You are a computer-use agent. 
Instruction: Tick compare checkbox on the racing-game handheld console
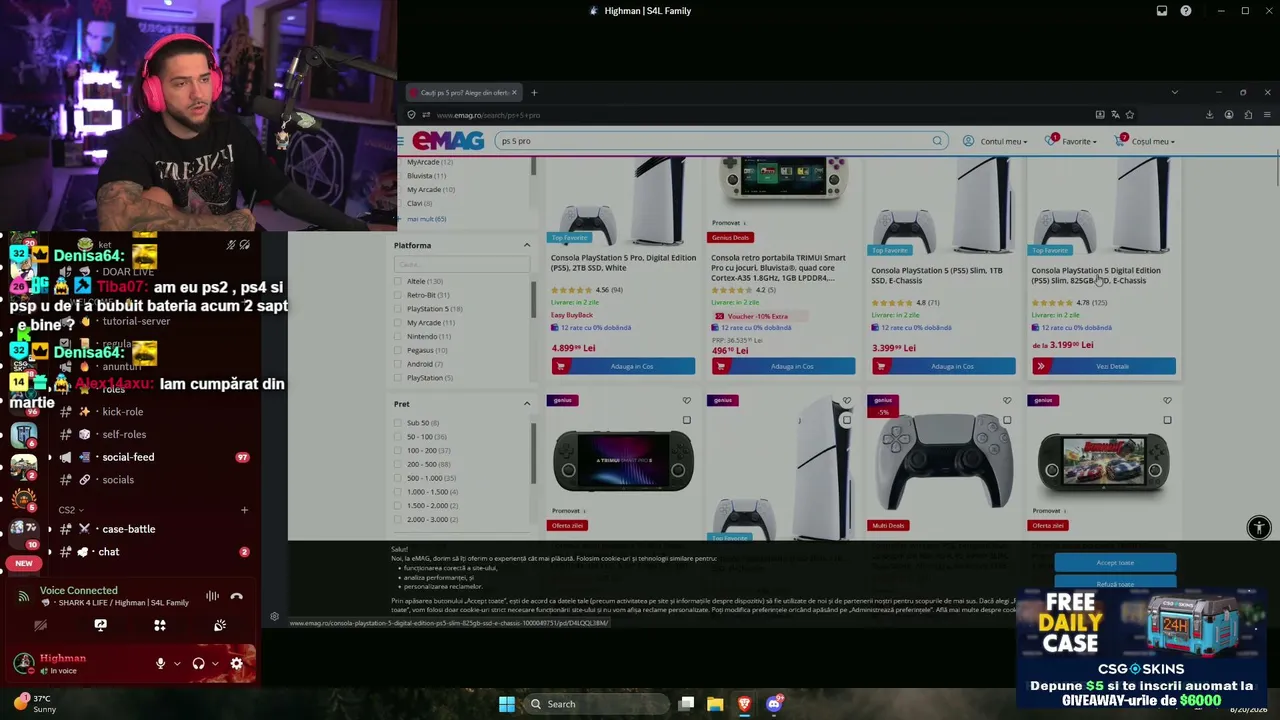[1167, 420]
